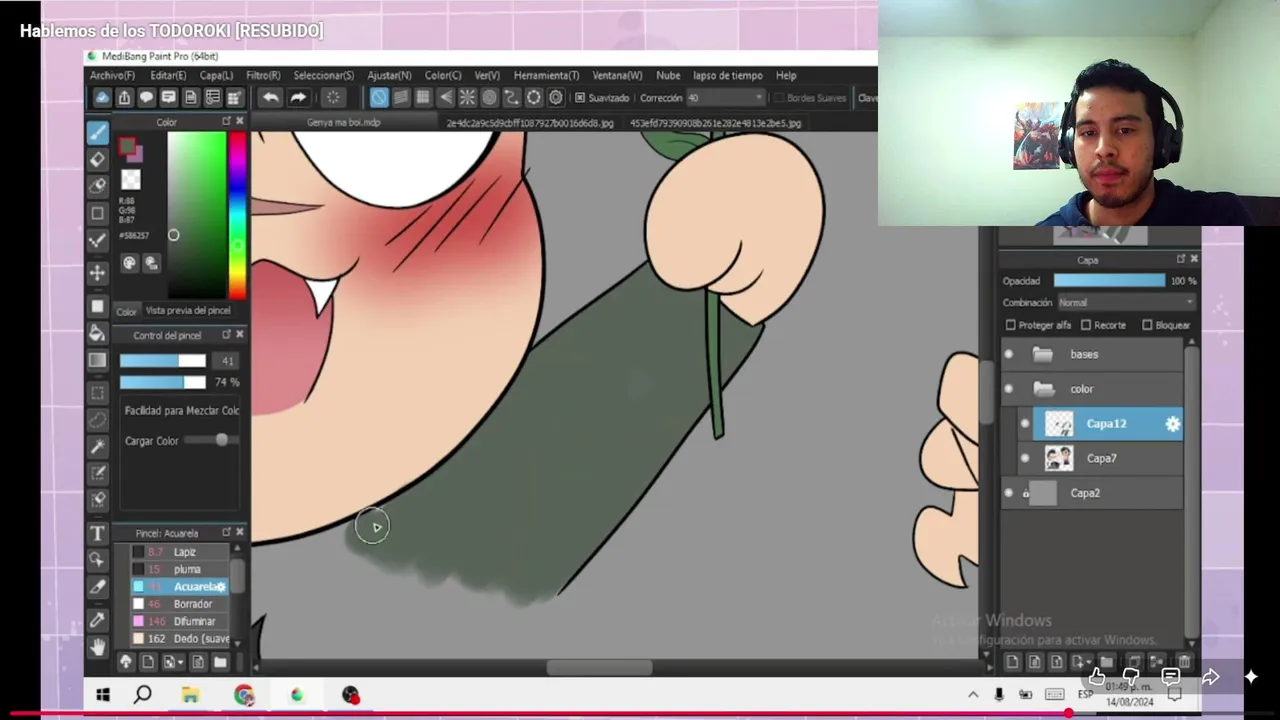Select the Brush tool in left toolbar
Viewport: 1280px width, 720px height.
(97, 133)
